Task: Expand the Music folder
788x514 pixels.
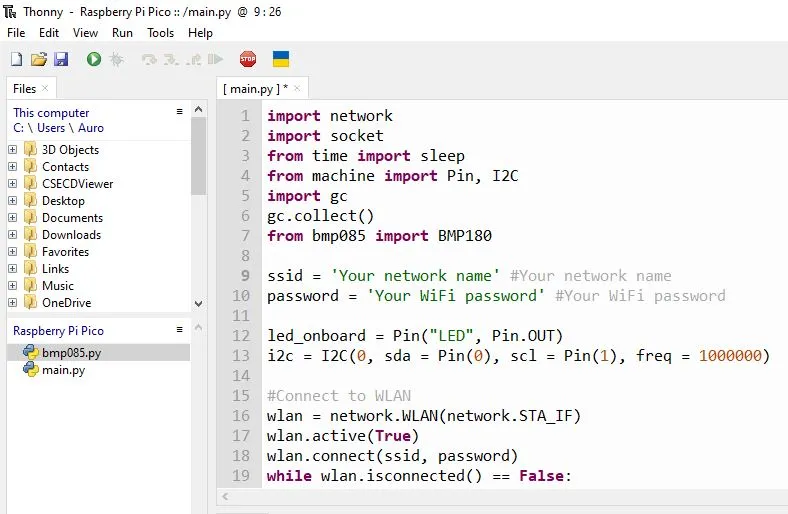Action: point(13,286)
